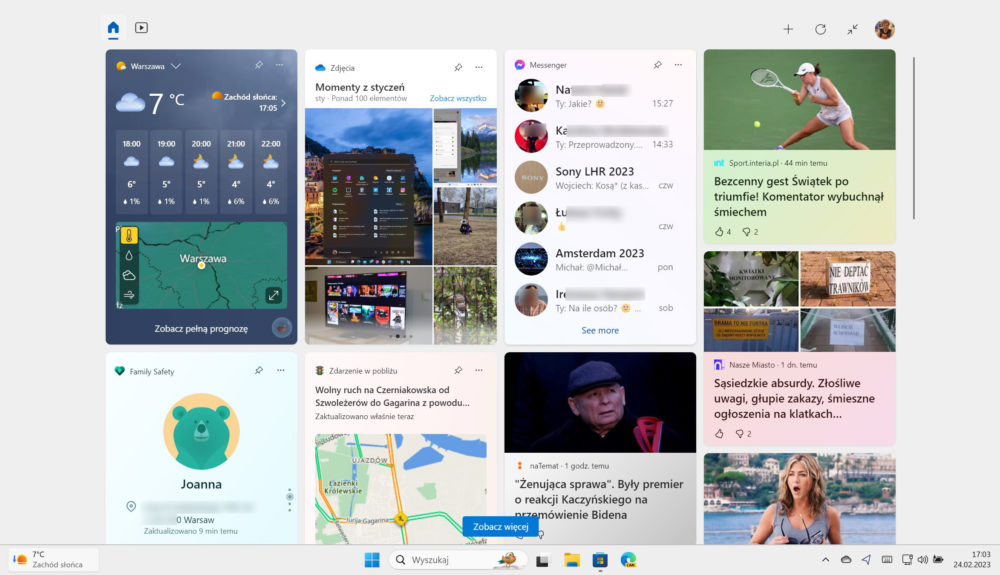Screen dimensions: 1000x575
Task: Pin the Zdarzenie w pobliżu traffic widget
Action: [458, 370]
